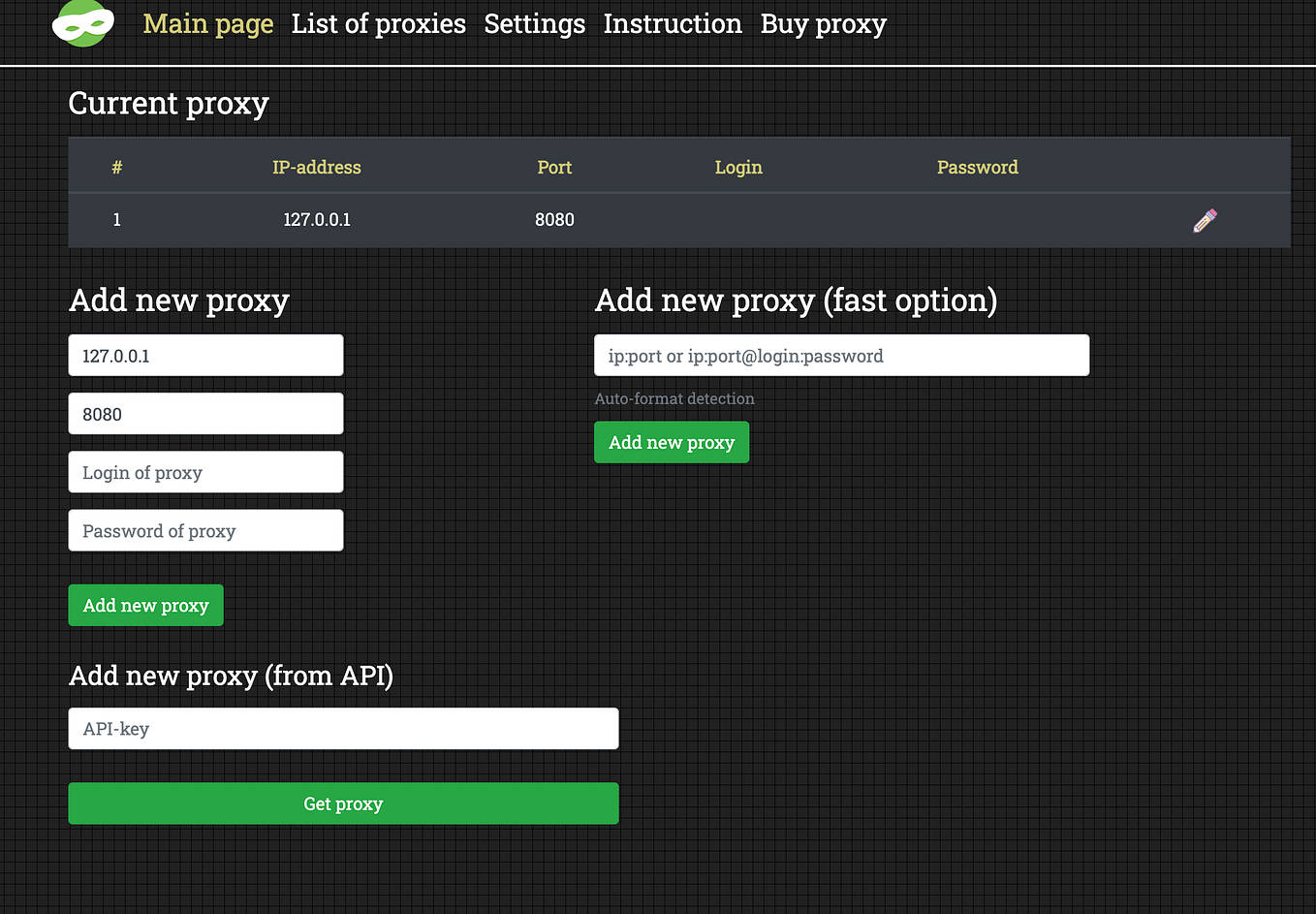Click the masked logo icon
The height and width of the screenshot is (914, 1316).
coord(82,24)
